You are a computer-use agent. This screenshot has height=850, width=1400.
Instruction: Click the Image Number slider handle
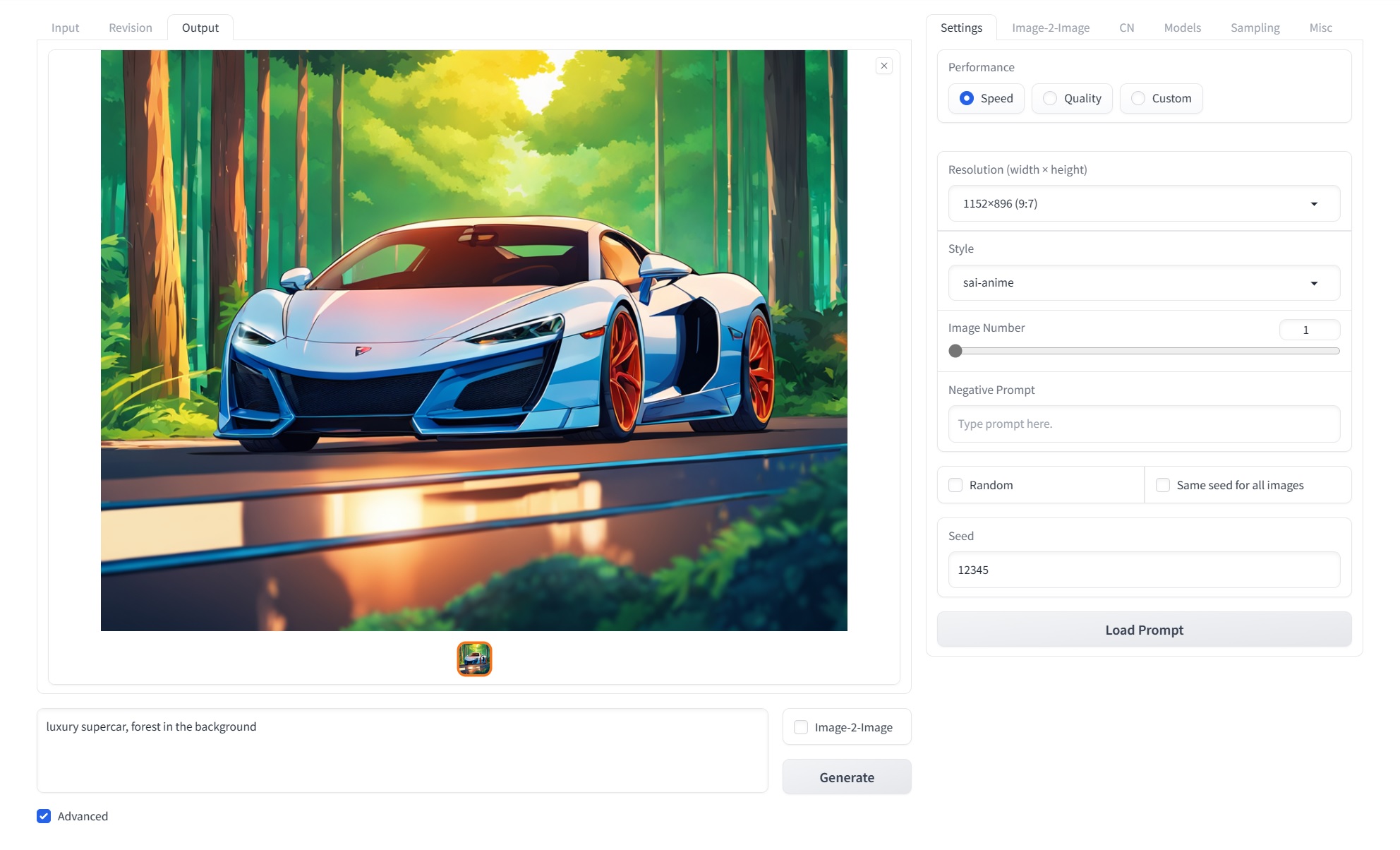tap(955, 351)
